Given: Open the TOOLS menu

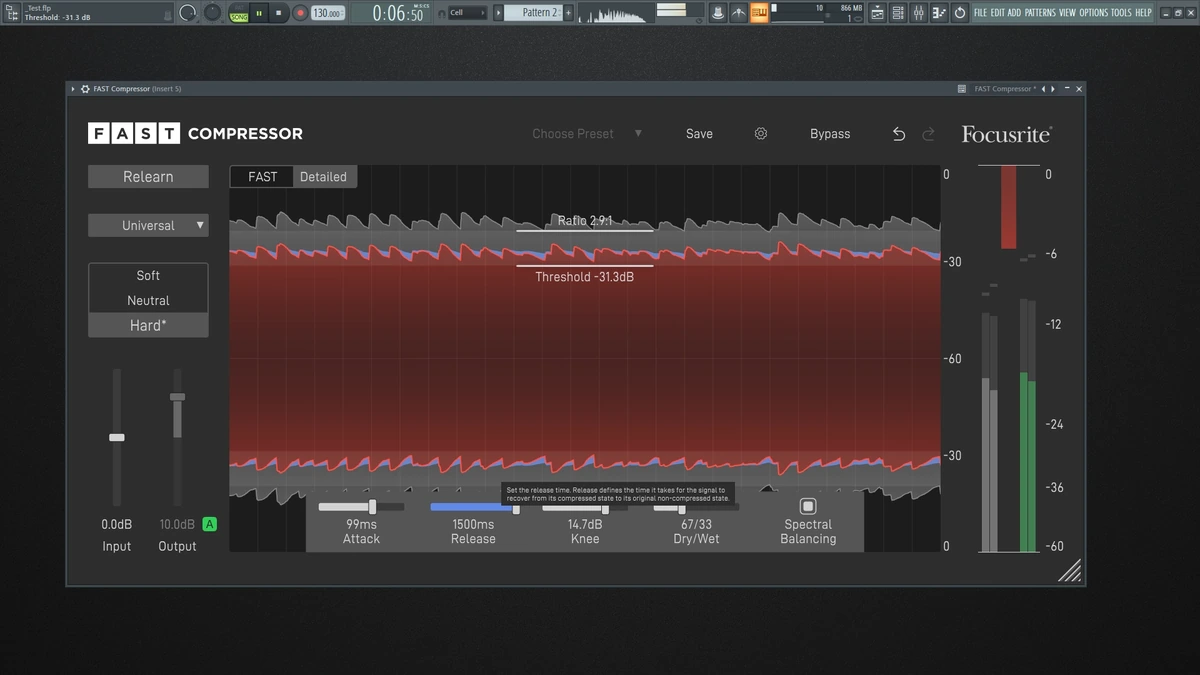Looking at the screenshot, I should pos(1121,13).
